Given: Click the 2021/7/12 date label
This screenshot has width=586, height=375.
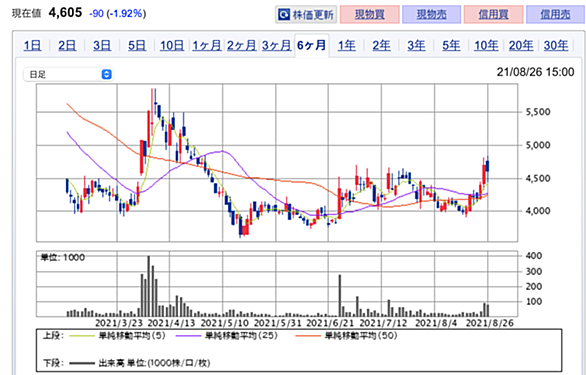Looking at the screenshot, I should tap(383, 323).
